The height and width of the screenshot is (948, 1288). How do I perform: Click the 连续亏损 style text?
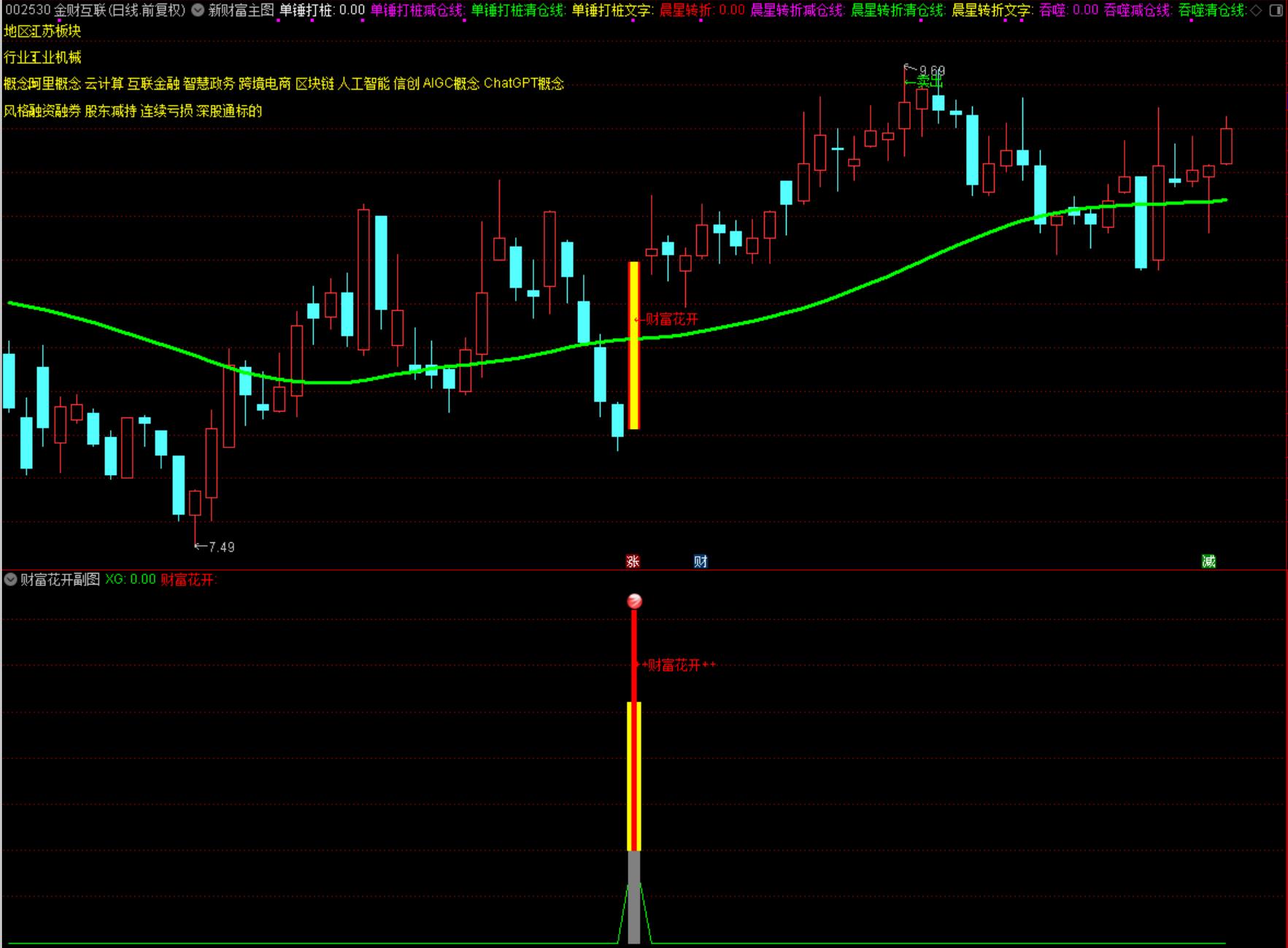click(x=166, y=111)
